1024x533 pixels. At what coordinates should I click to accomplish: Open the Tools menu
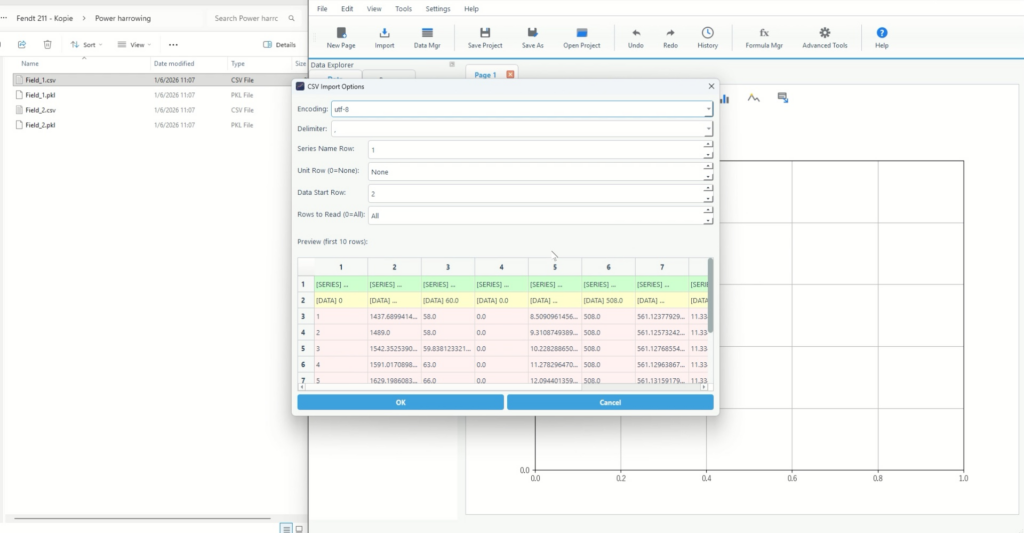point(403,9)
